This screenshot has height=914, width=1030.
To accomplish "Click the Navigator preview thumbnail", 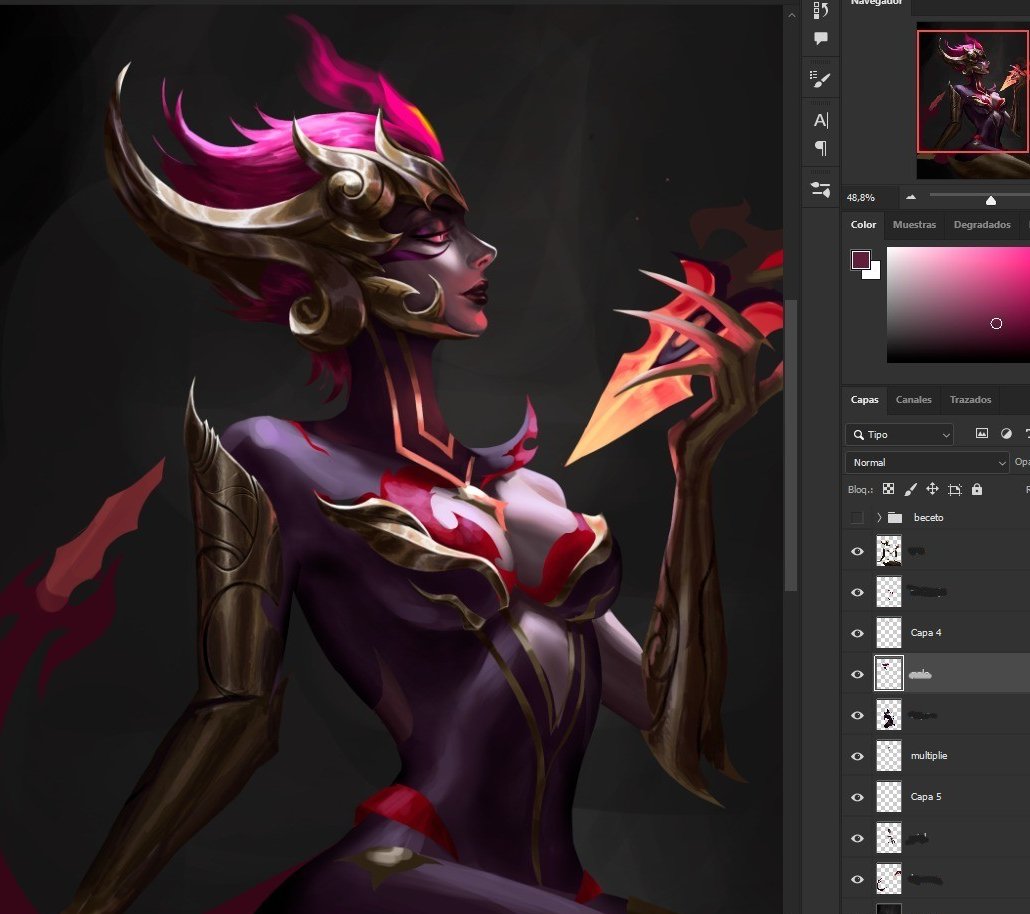I will pos(973,100).
